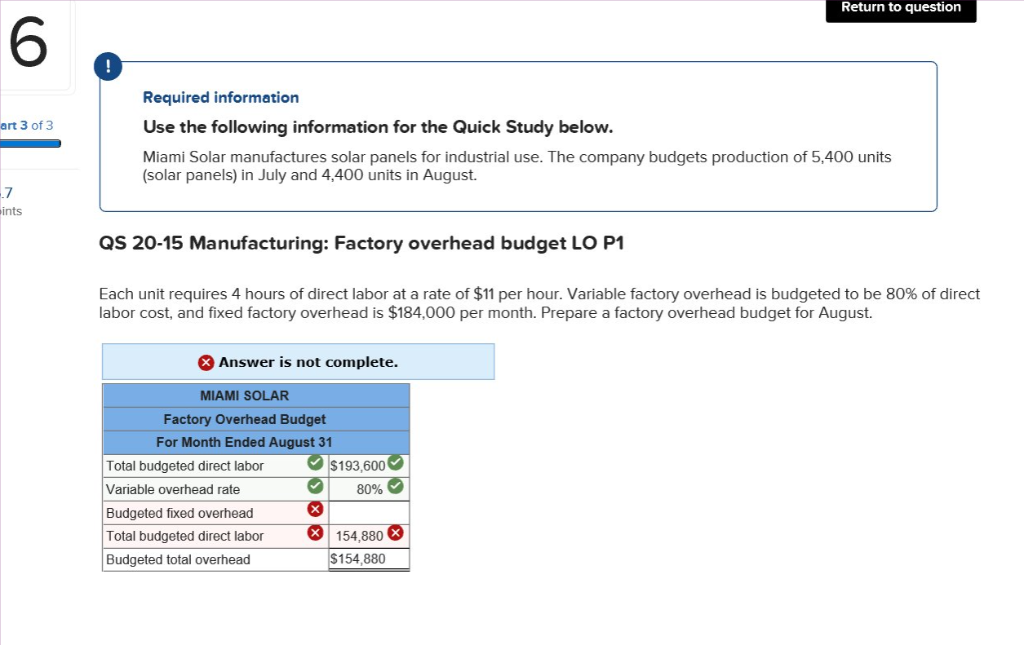Click the 'QS 20-15 Manufacturing' heading
The image size is (1024, 645).
(361, 243)
